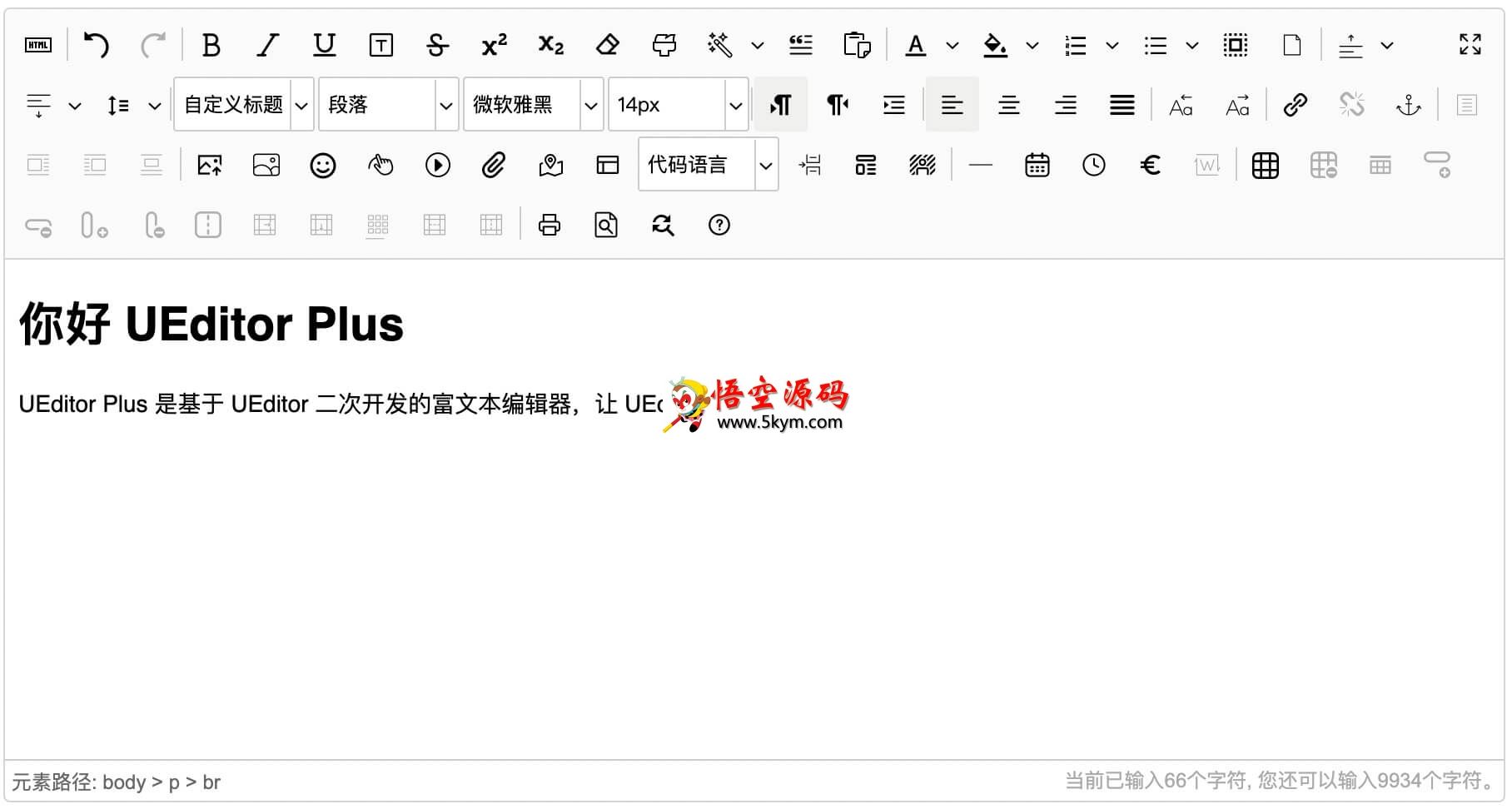Insert a template
This screenshot has height=809, width=1512.
866,165
